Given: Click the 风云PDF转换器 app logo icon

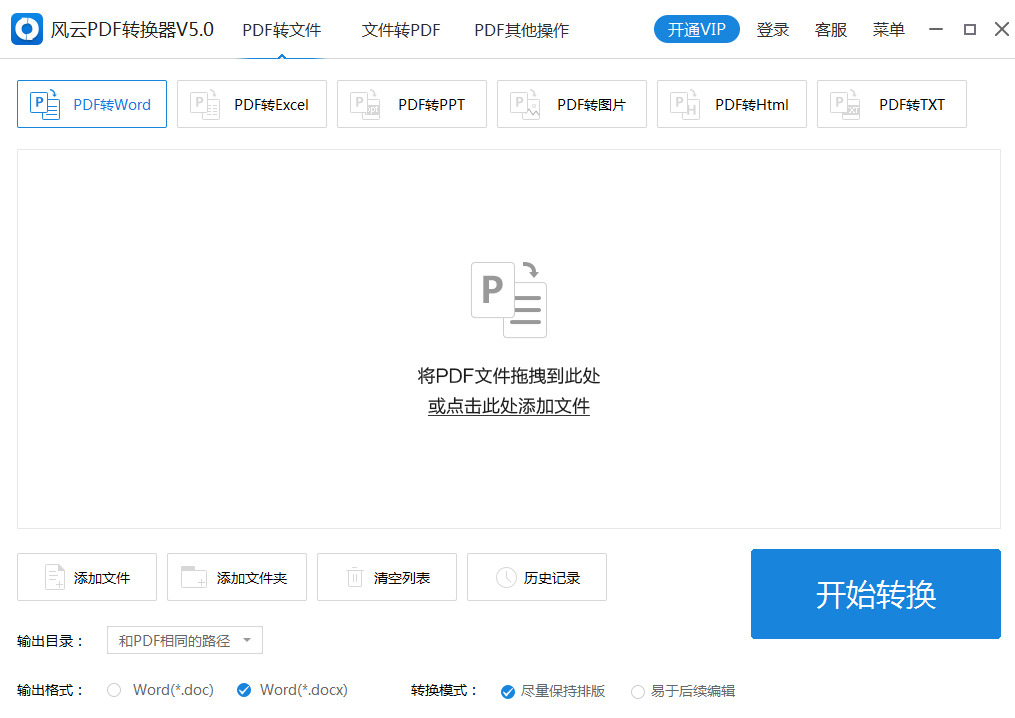Looking at the screenshot, I should (x=27, y=29).
